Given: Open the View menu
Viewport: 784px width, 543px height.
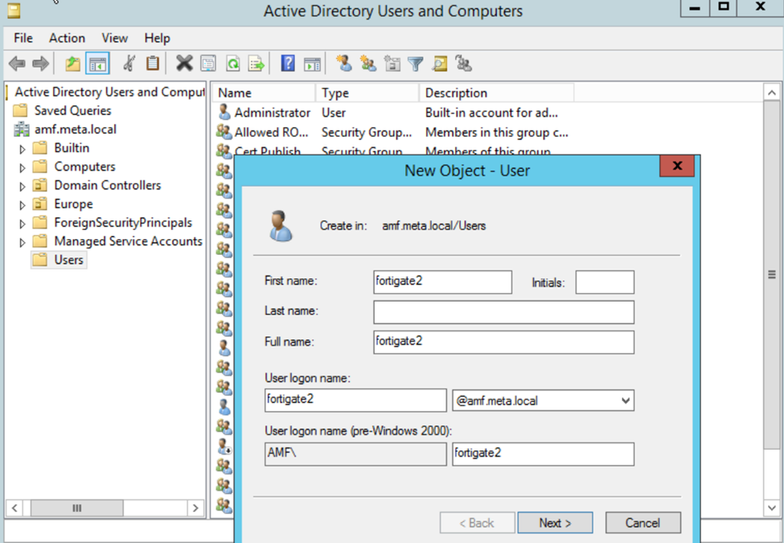Looking at the screenshot, I should coord(114,38).
